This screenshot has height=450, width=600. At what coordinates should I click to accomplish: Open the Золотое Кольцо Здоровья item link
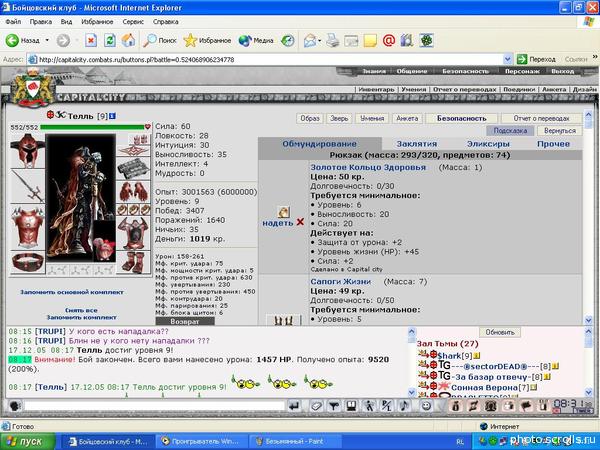tap(368, 167)
